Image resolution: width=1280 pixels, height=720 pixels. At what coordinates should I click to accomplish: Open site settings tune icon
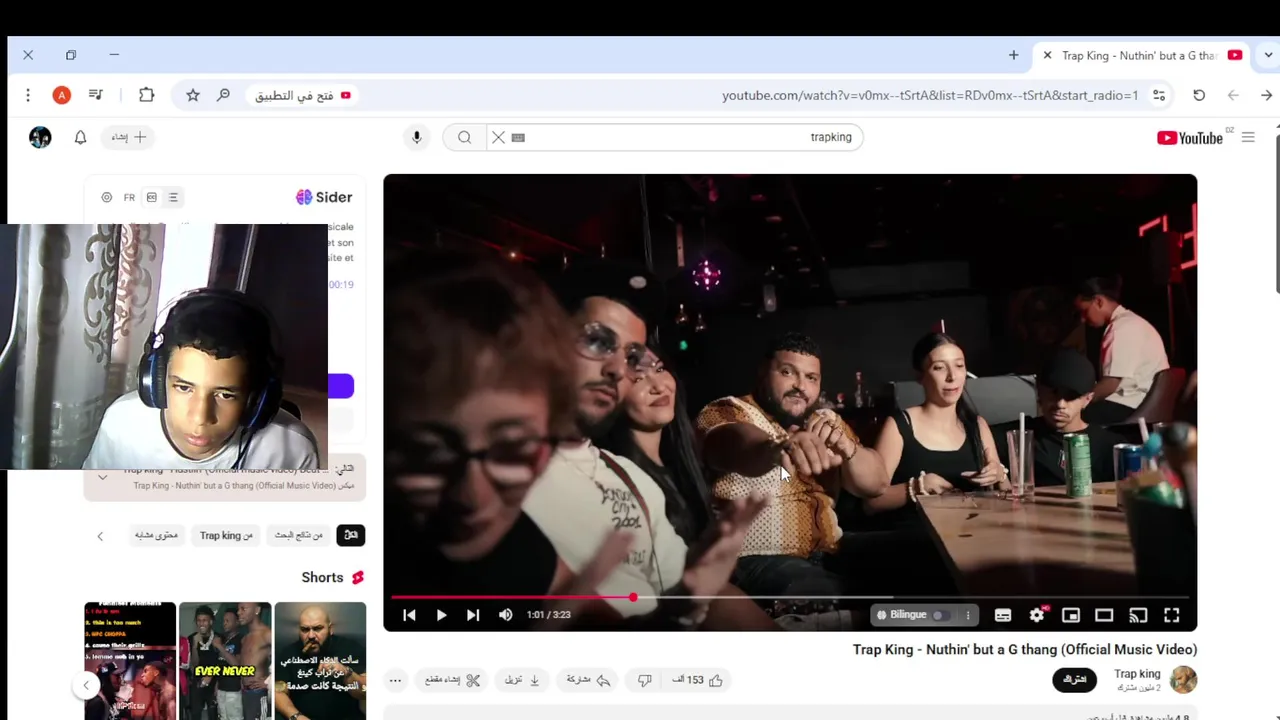point(1159,95)
